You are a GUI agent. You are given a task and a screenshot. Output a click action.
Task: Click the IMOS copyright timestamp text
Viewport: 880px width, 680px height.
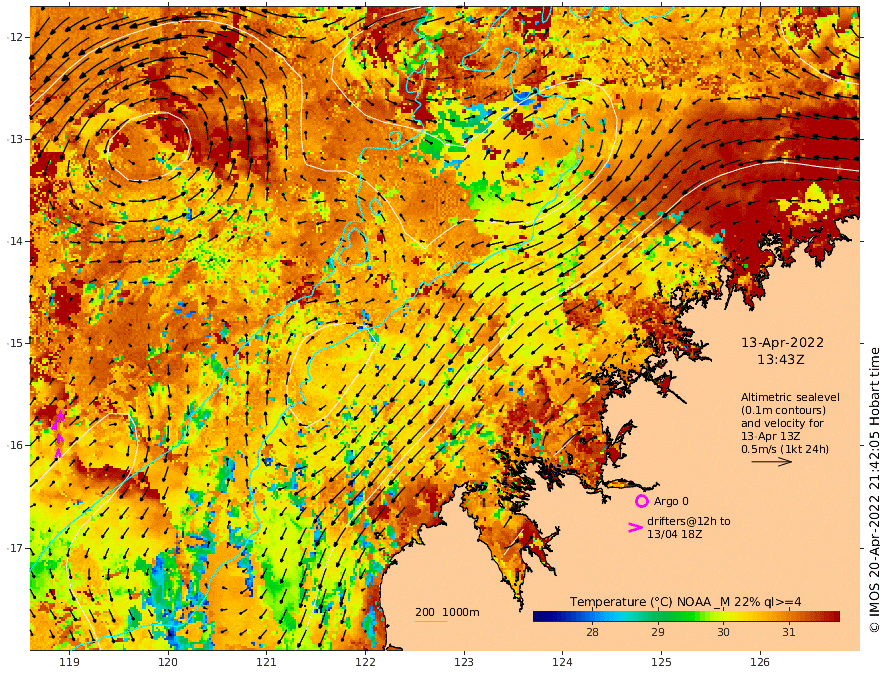(873, 490)
